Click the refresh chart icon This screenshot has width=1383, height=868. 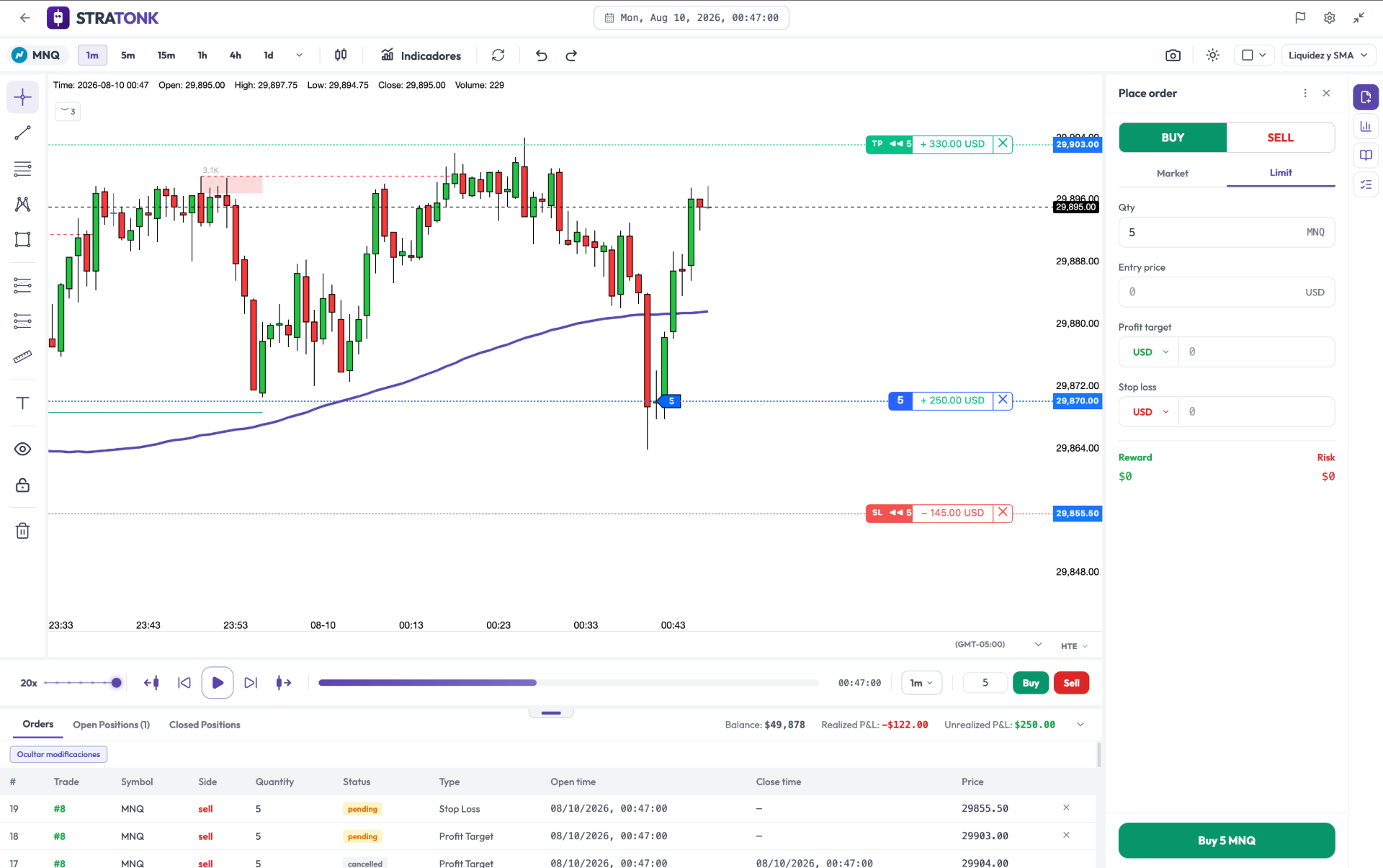click(498, 55)
